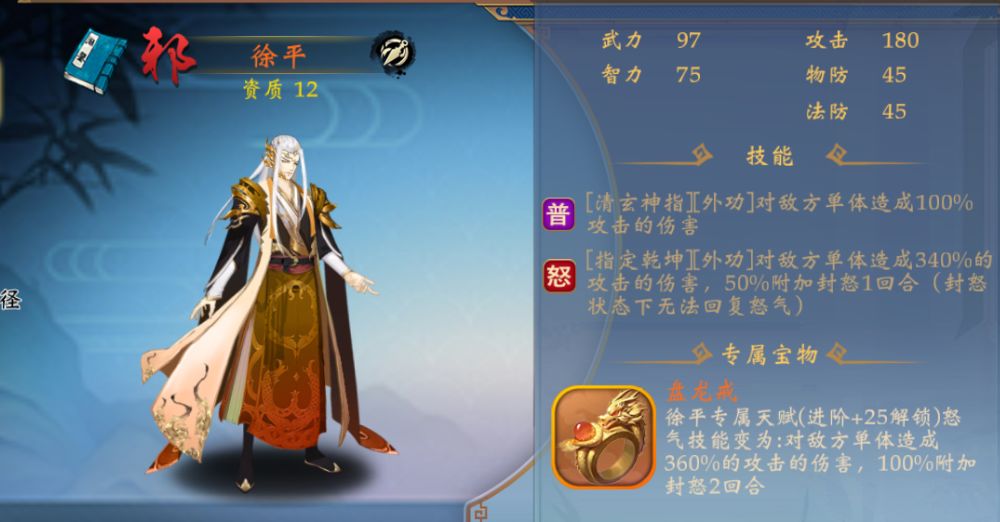1000x522 pixels.
Task: Click the 徐平 character figure
Action: [268, 313]
